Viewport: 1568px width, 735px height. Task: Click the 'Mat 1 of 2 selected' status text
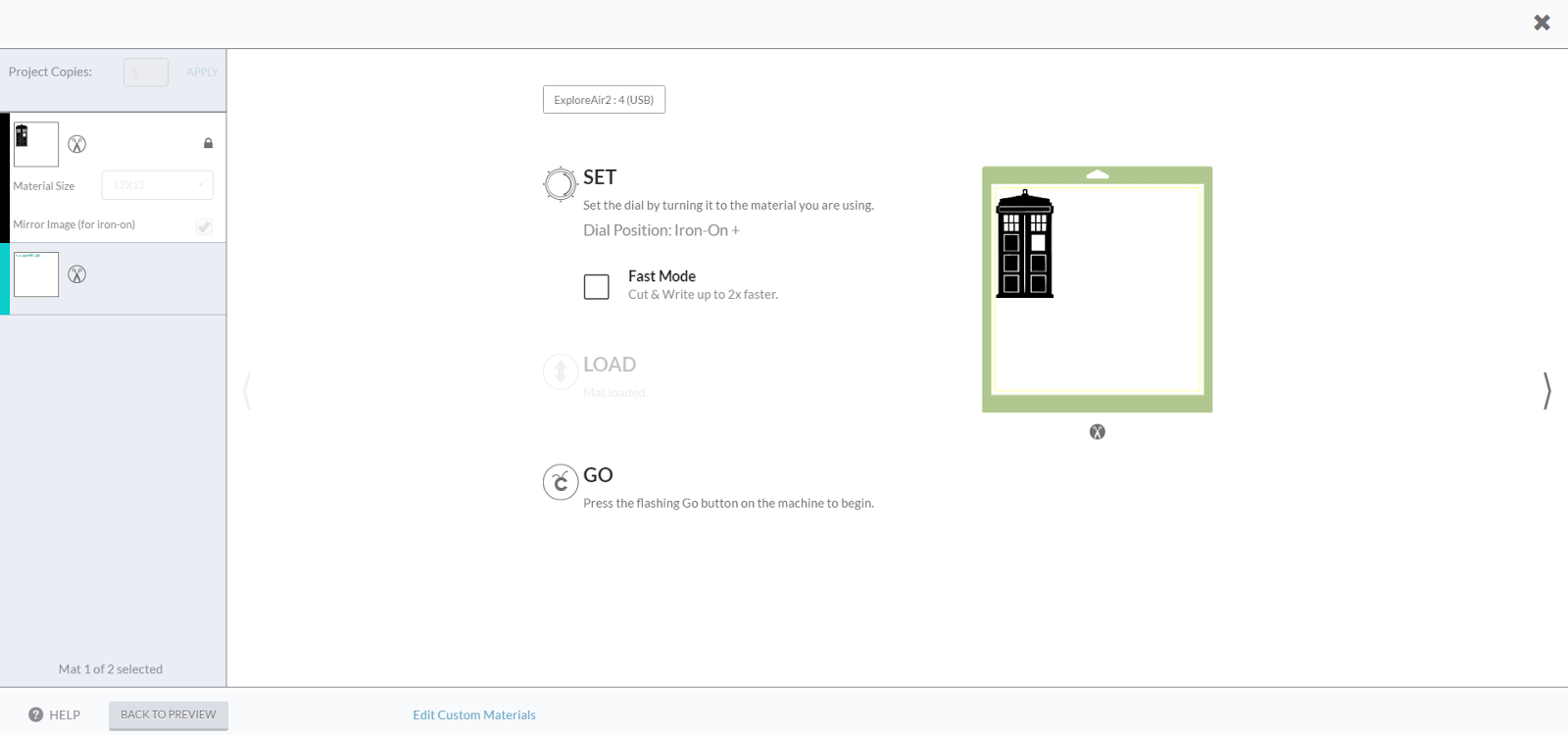pyautogui.click(x=111, y=669)
